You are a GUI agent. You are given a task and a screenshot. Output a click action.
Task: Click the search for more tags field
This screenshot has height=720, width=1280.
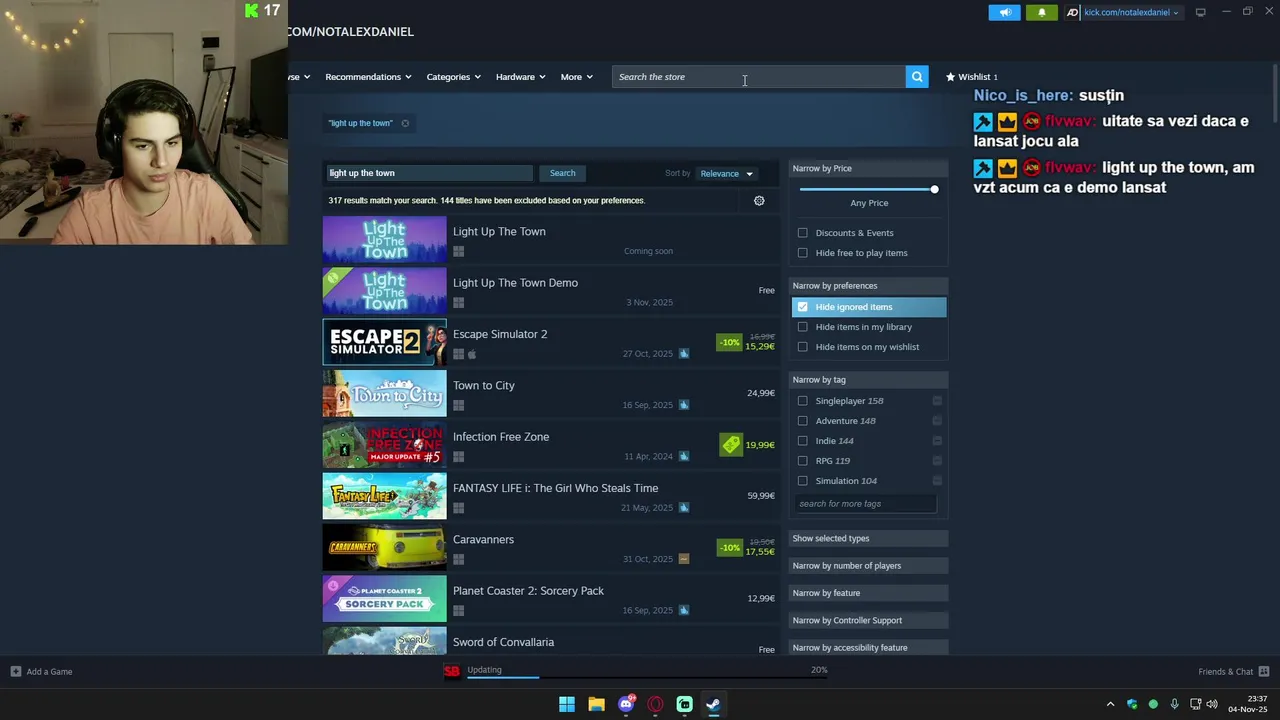coord(866,504)
